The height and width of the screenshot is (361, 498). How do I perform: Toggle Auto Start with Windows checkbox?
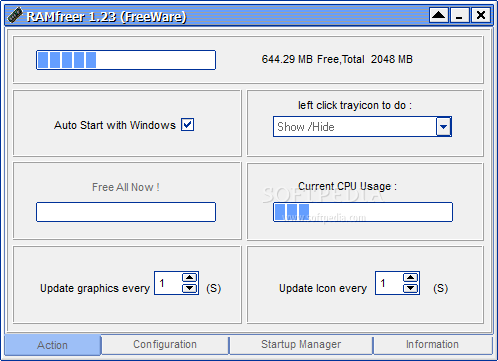click(187, 125)
